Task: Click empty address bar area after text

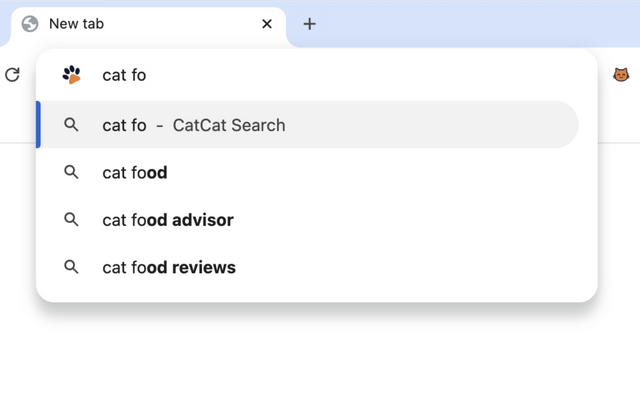Action: pyautogui.click(x=367, y=75)
